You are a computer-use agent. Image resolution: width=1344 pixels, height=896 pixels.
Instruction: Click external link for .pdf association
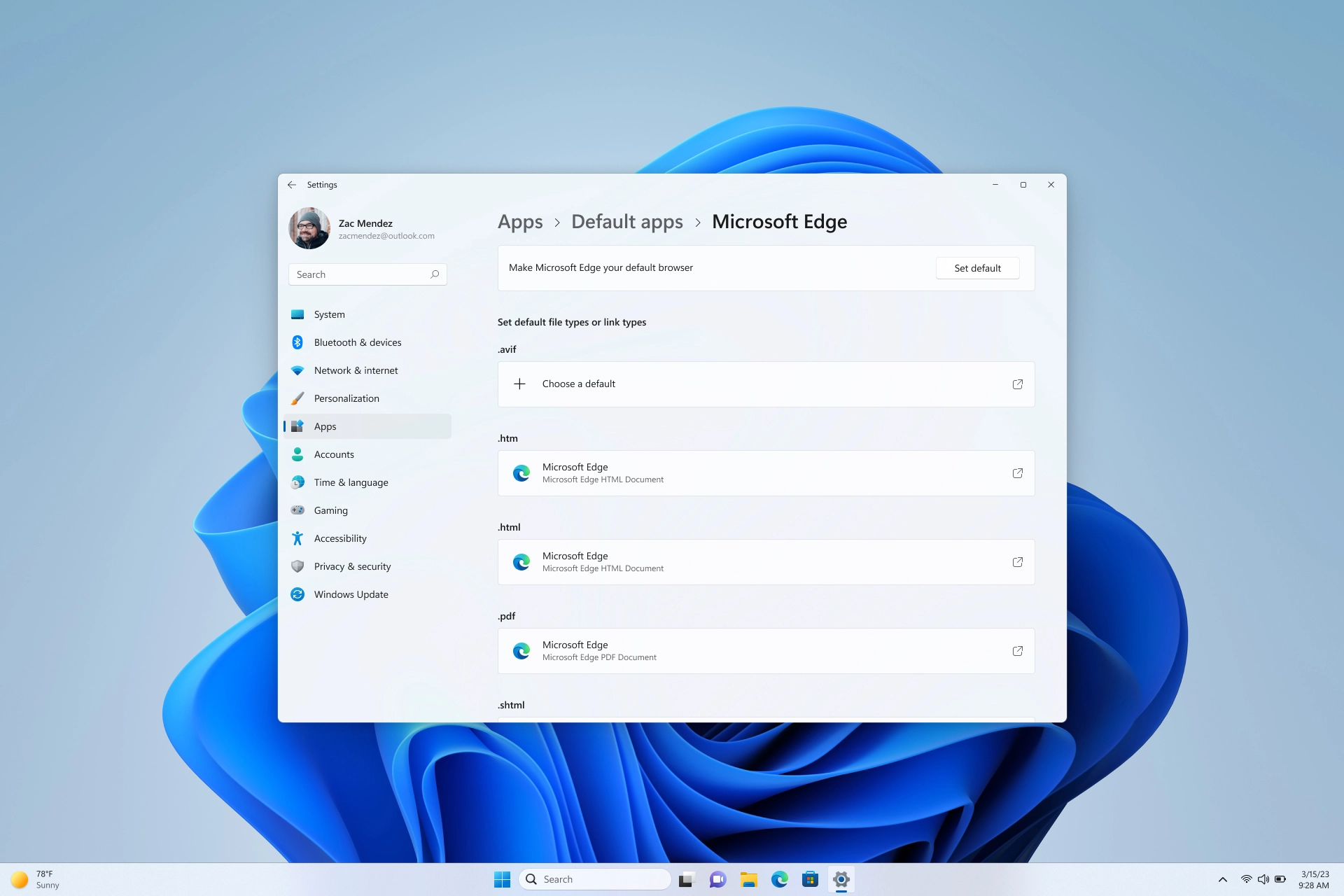point(1018,651)
